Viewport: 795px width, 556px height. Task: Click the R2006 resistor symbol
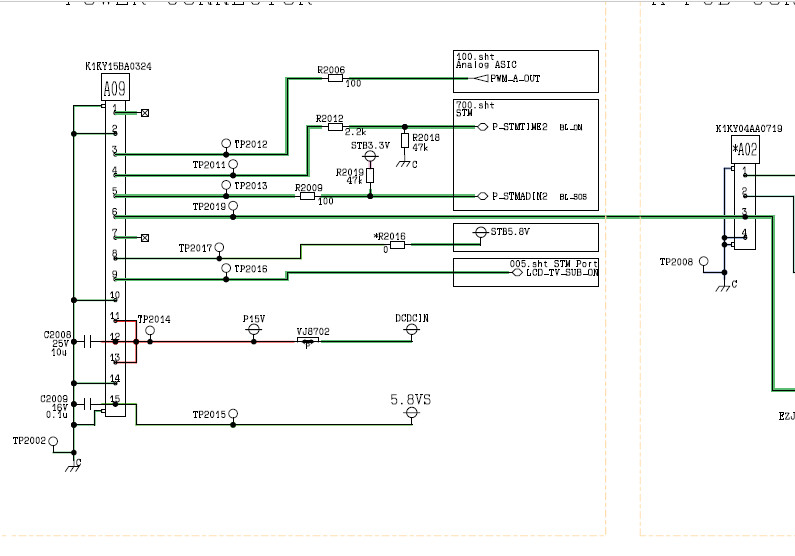coord(335,78)
